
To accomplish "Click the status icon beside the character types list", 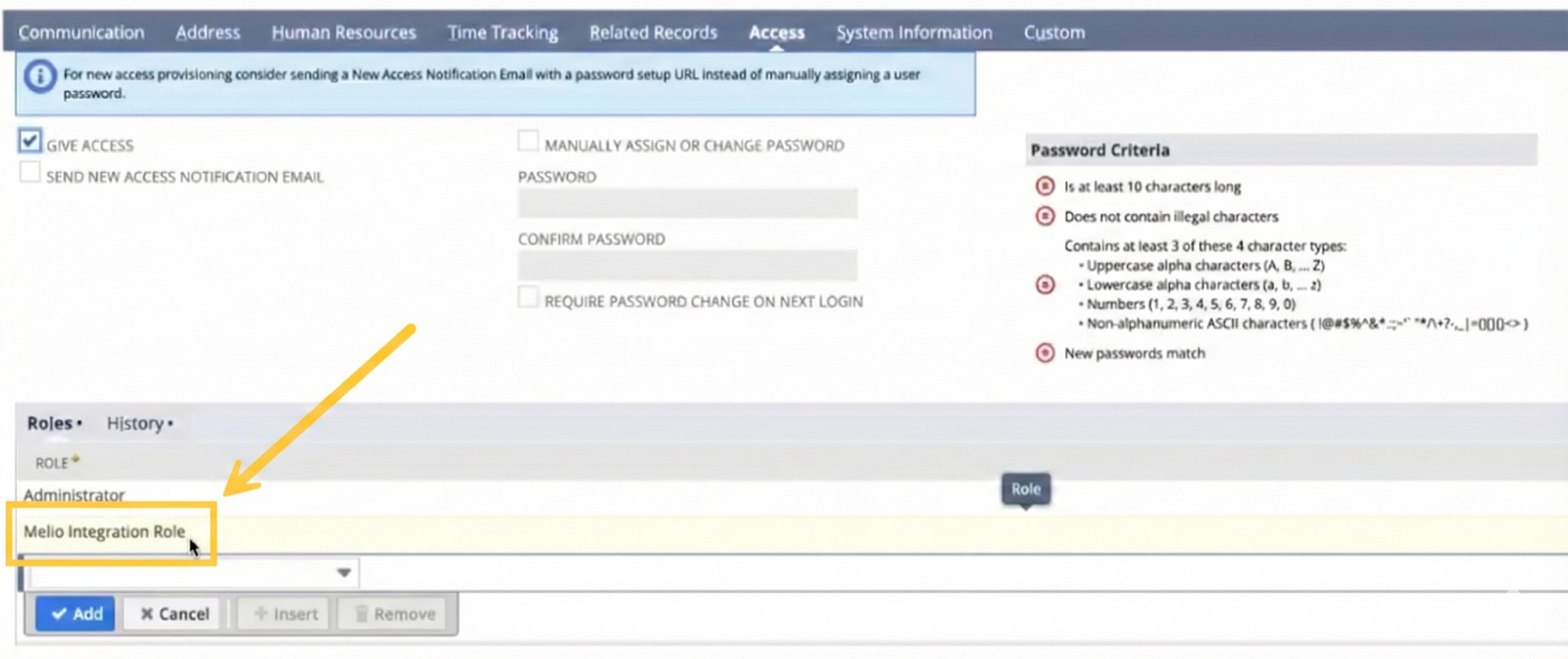I will (1045, 284).
